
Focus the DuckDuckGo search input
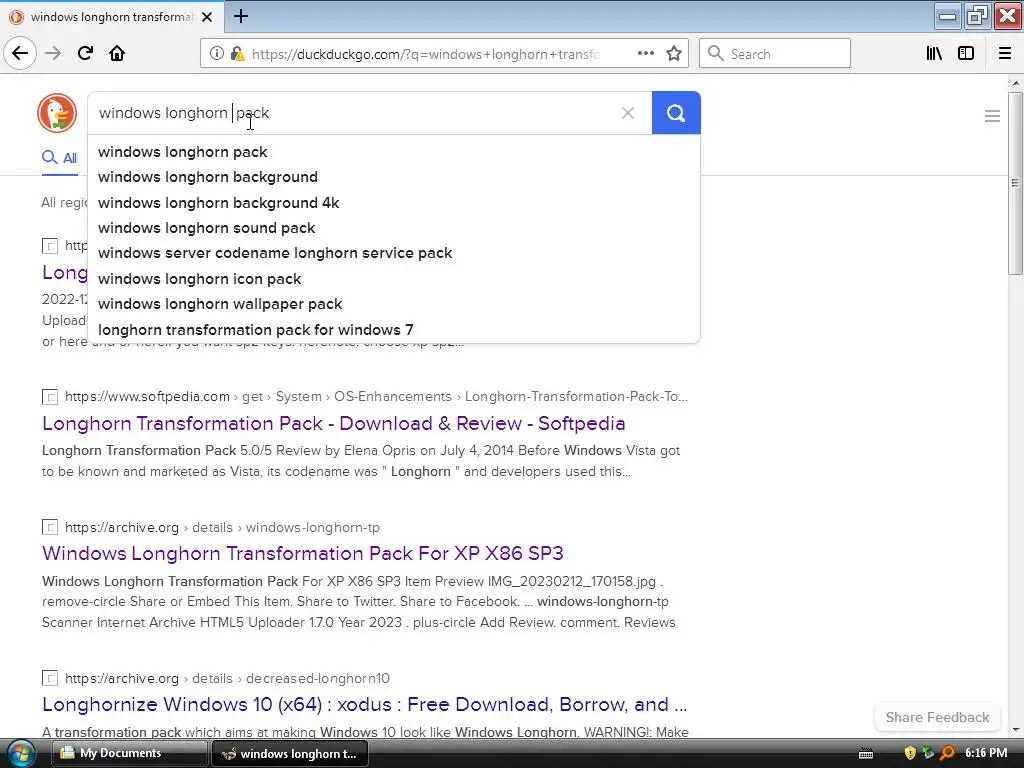(x=353, y=113)
